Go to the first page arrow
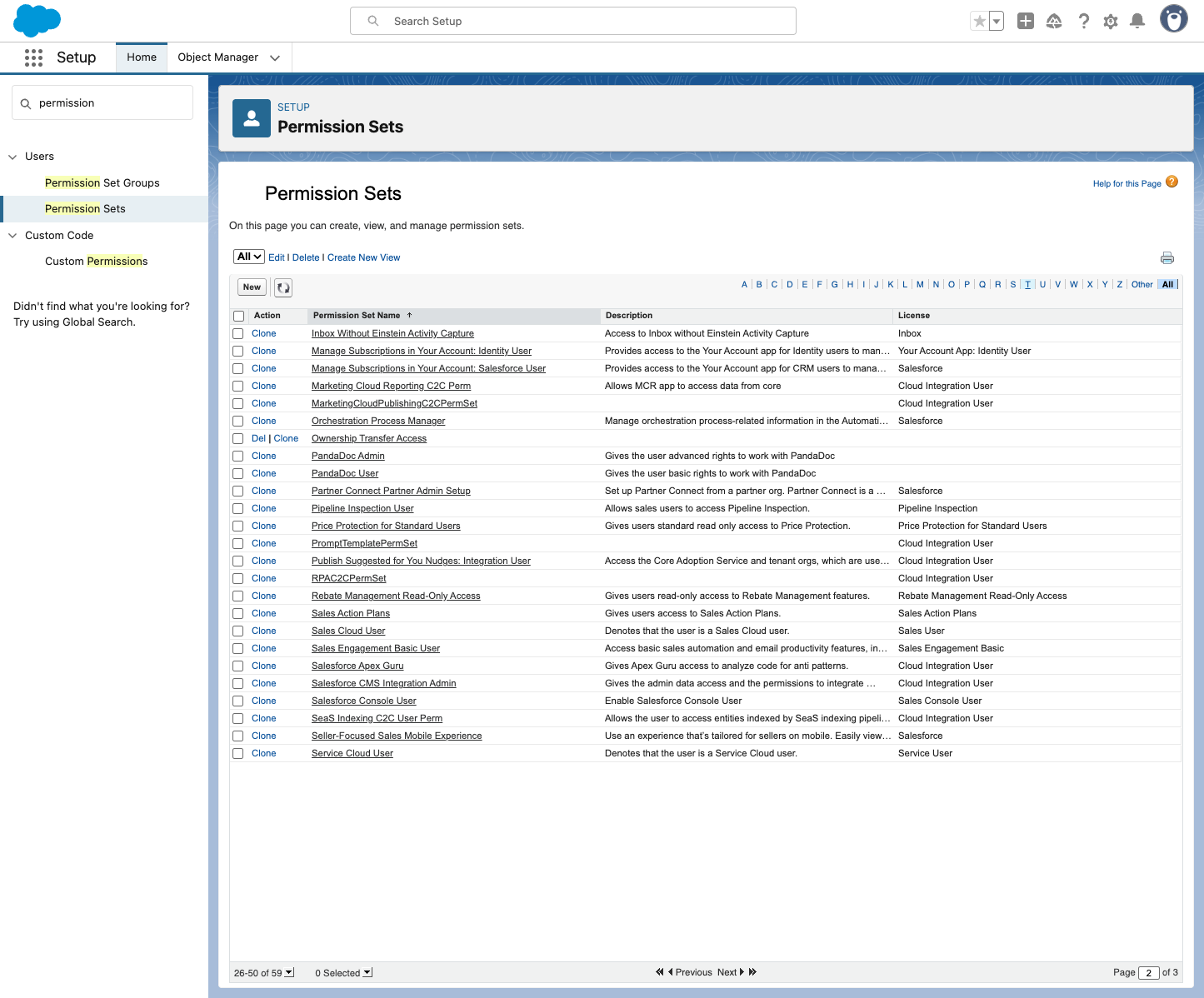Viewport: 1204px width, 998px height. [x=659, y=972]
